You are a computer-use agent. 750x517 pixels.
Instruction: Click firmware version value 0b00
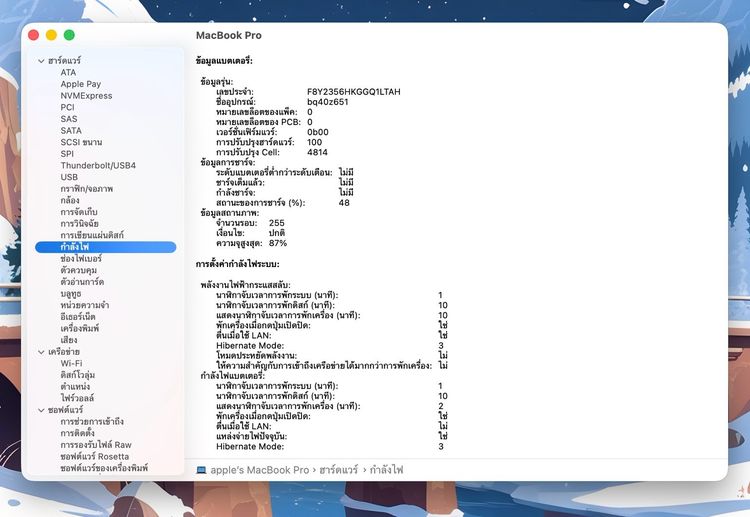click(x=318, y=132)
